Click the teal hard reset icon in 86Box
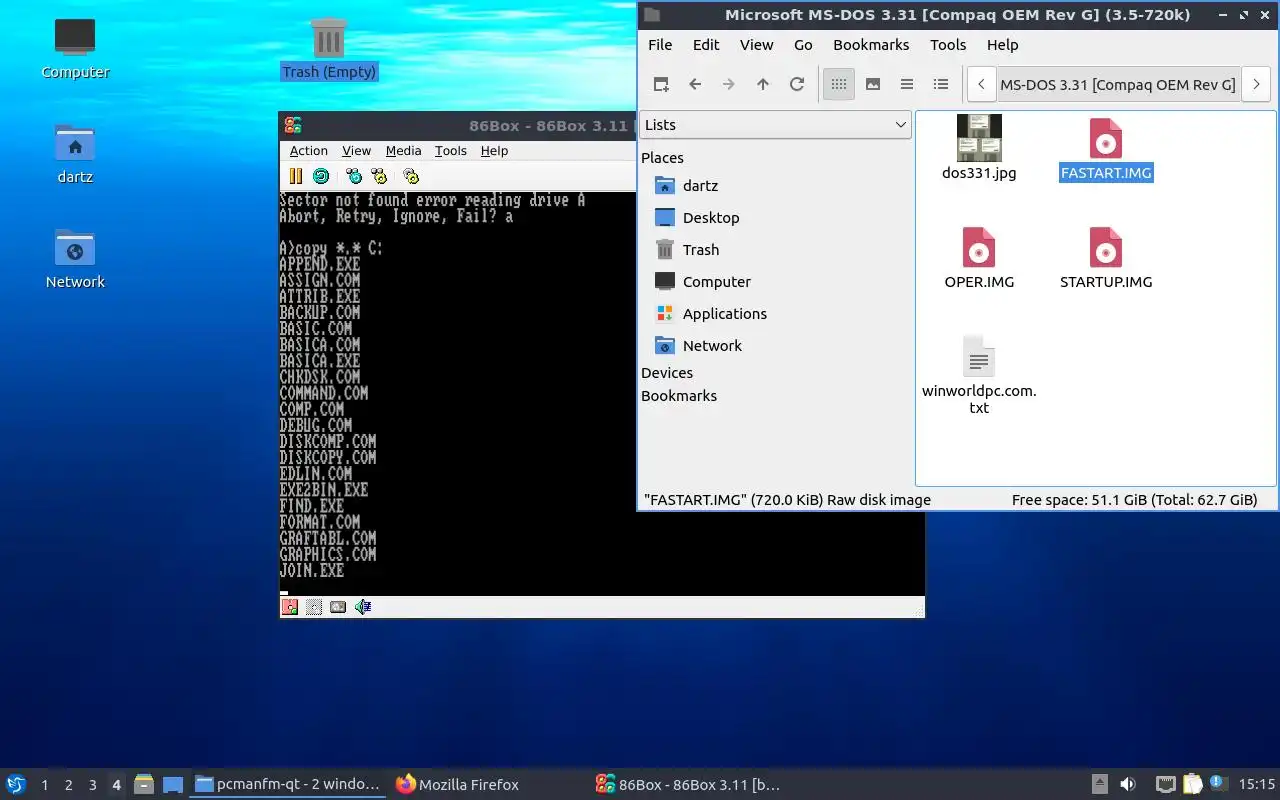1280x800 pixels. [321, 176]
